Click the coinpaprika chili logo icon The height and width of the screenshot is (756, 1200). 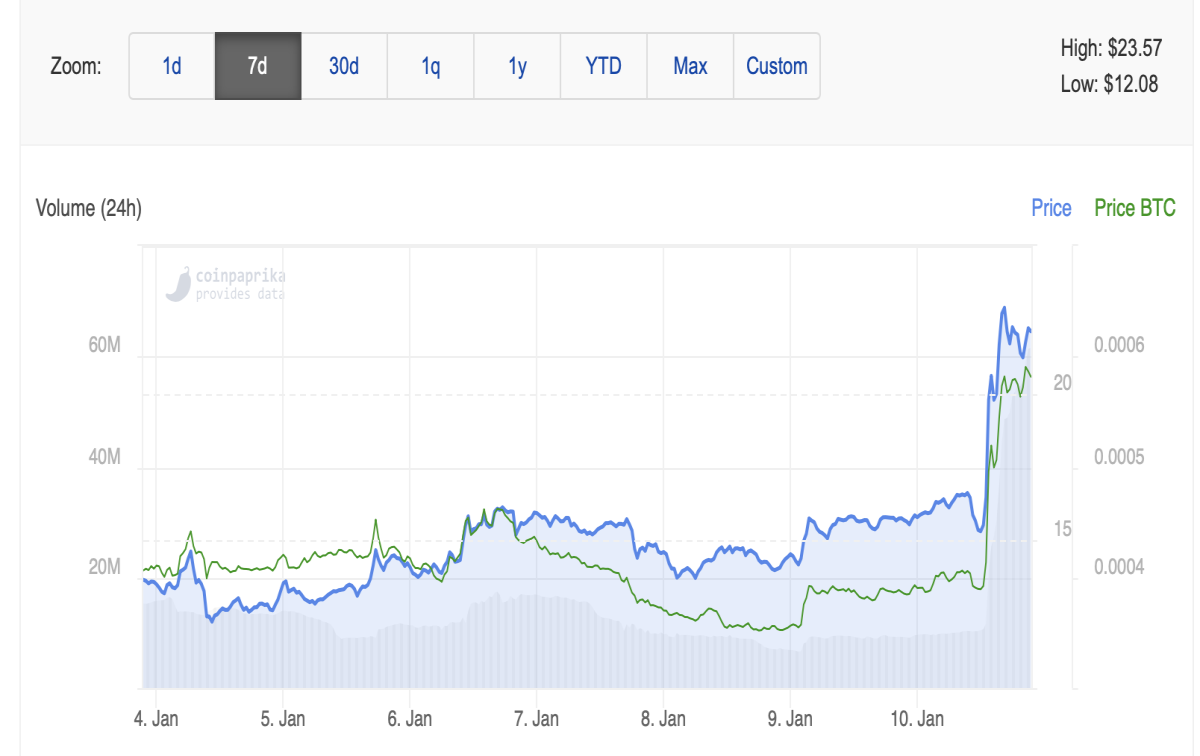point(178,284)
